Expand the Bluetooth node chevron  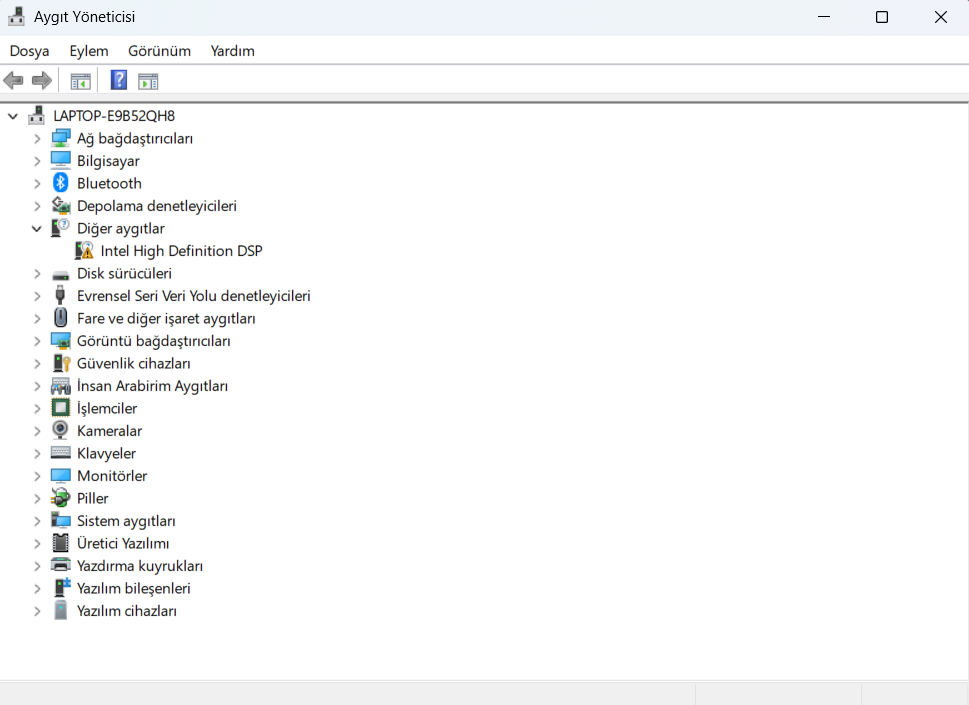37,184
